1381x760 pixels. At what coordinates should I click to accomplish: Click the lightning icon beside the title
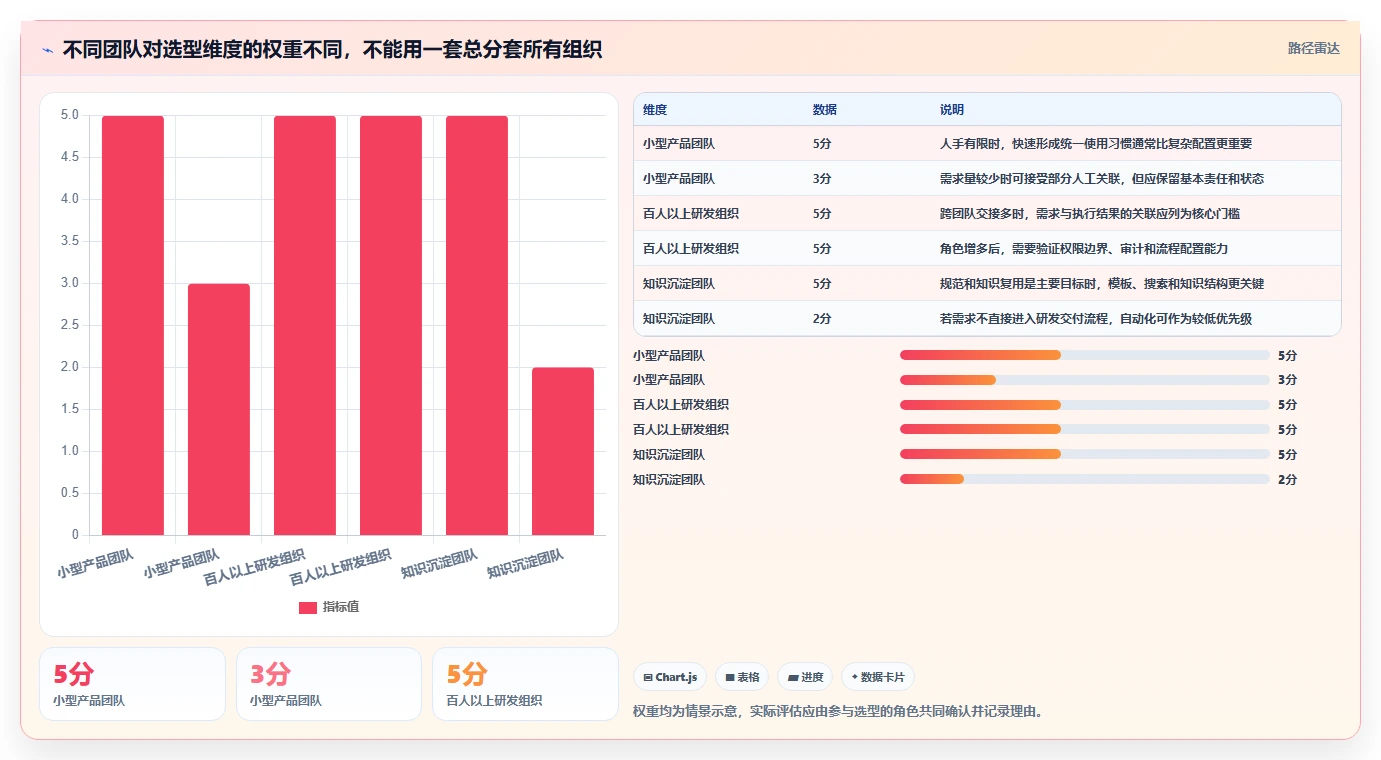point(48,50)
